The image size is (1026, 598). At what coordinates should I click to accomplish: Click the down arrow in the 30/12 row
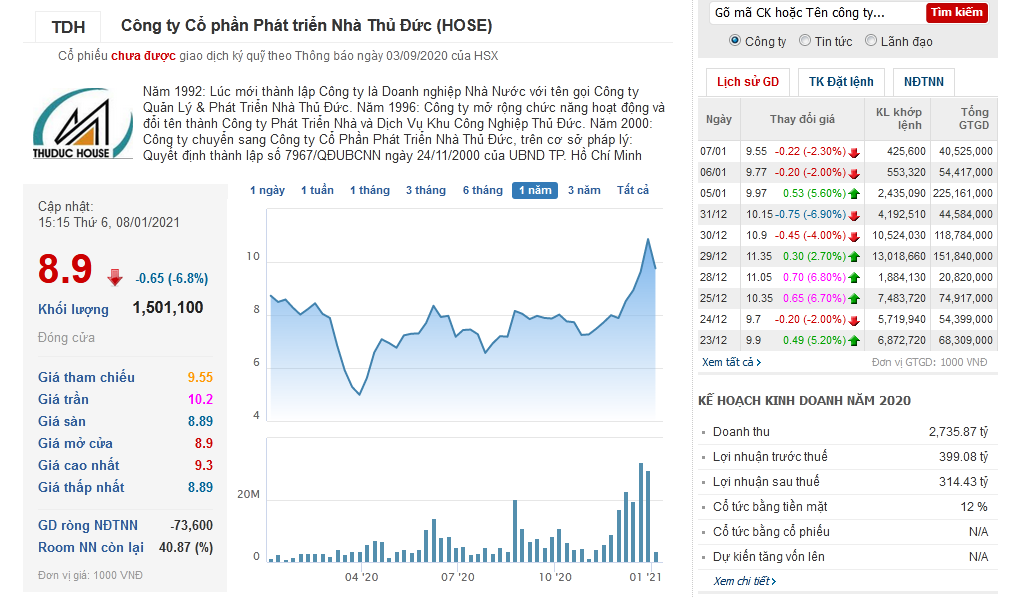(854, 236)
